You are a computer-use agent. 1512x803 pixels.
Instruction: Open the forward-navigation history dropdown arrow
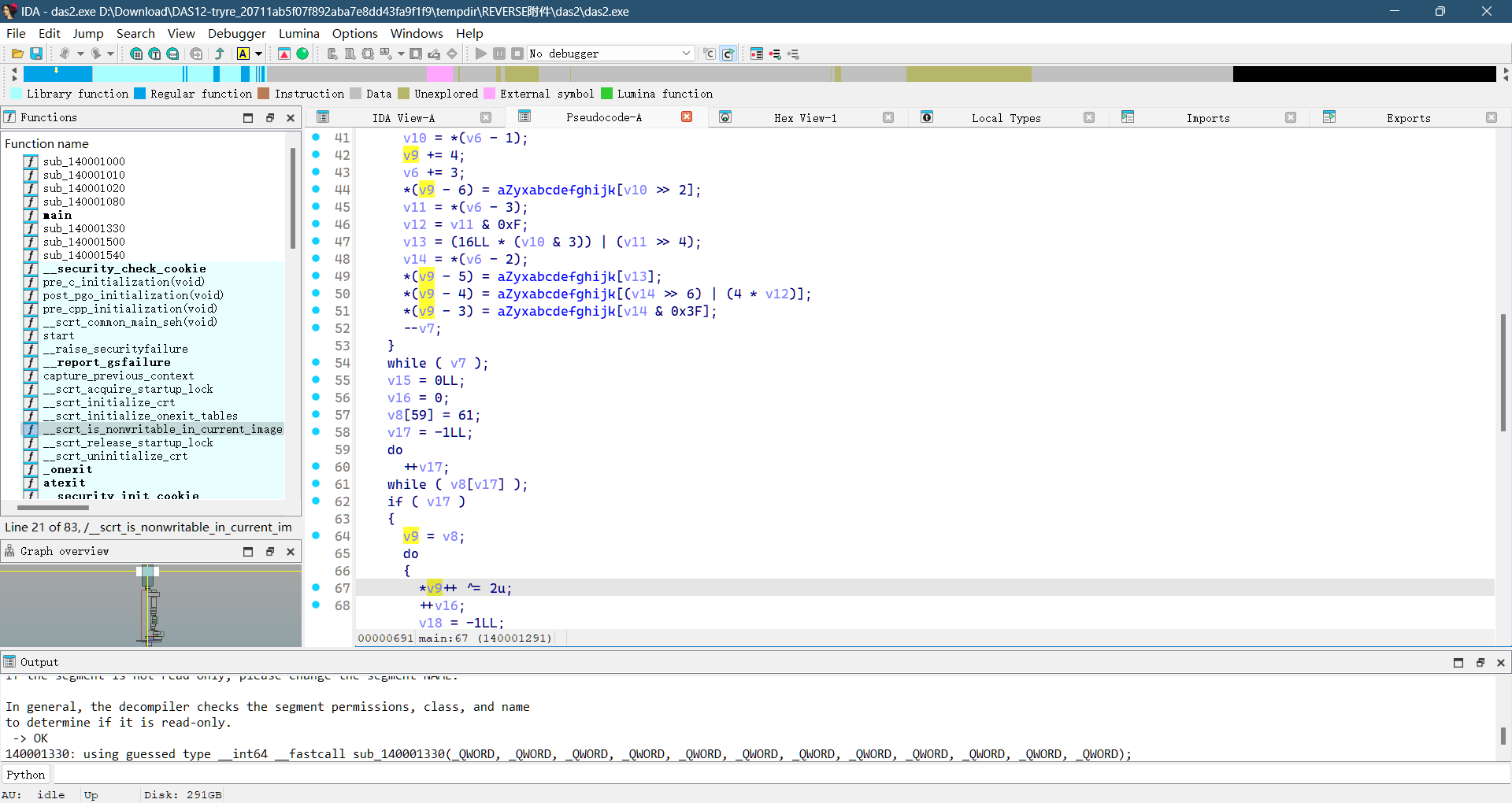(111, 54)
